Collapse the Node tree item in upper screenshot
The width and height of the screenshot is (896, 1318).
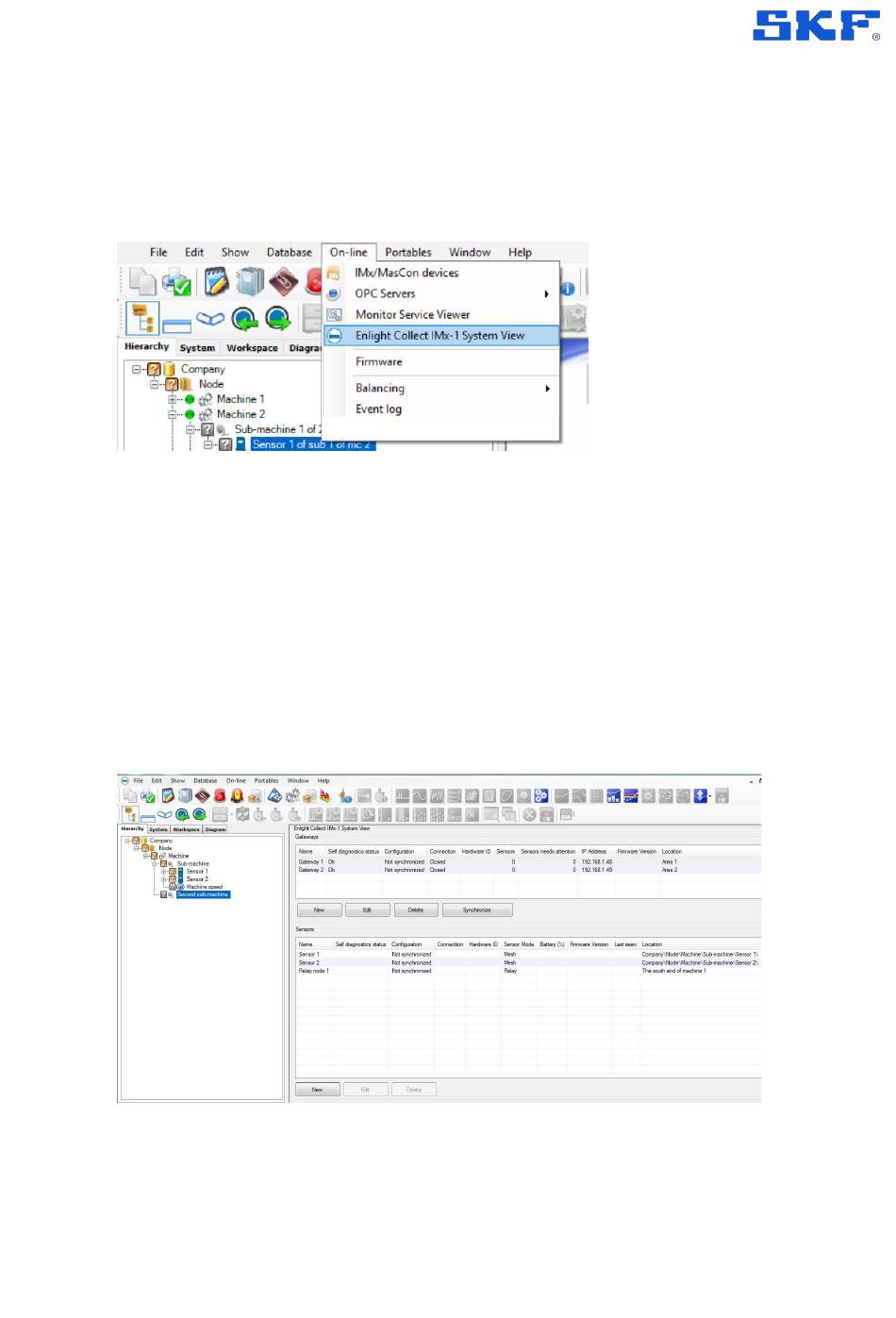tap(155, 385)
